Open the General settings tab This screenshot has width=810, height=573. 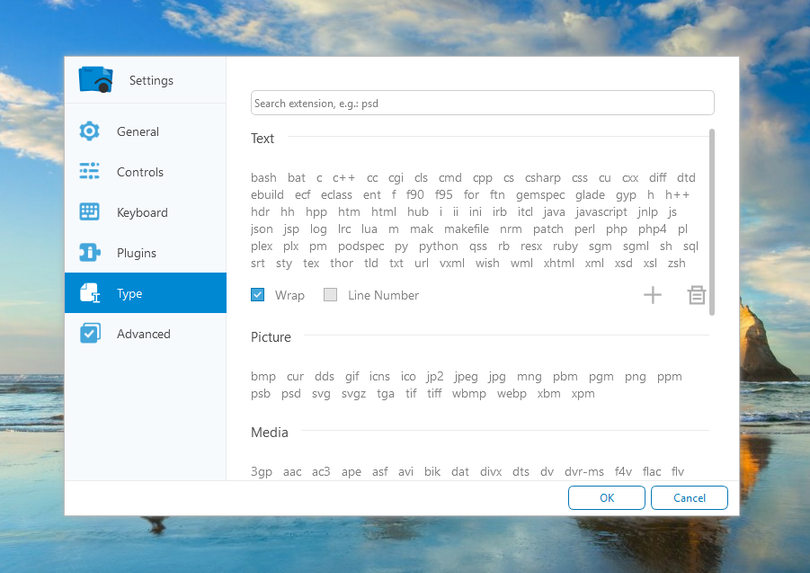[x=138, y=131]
